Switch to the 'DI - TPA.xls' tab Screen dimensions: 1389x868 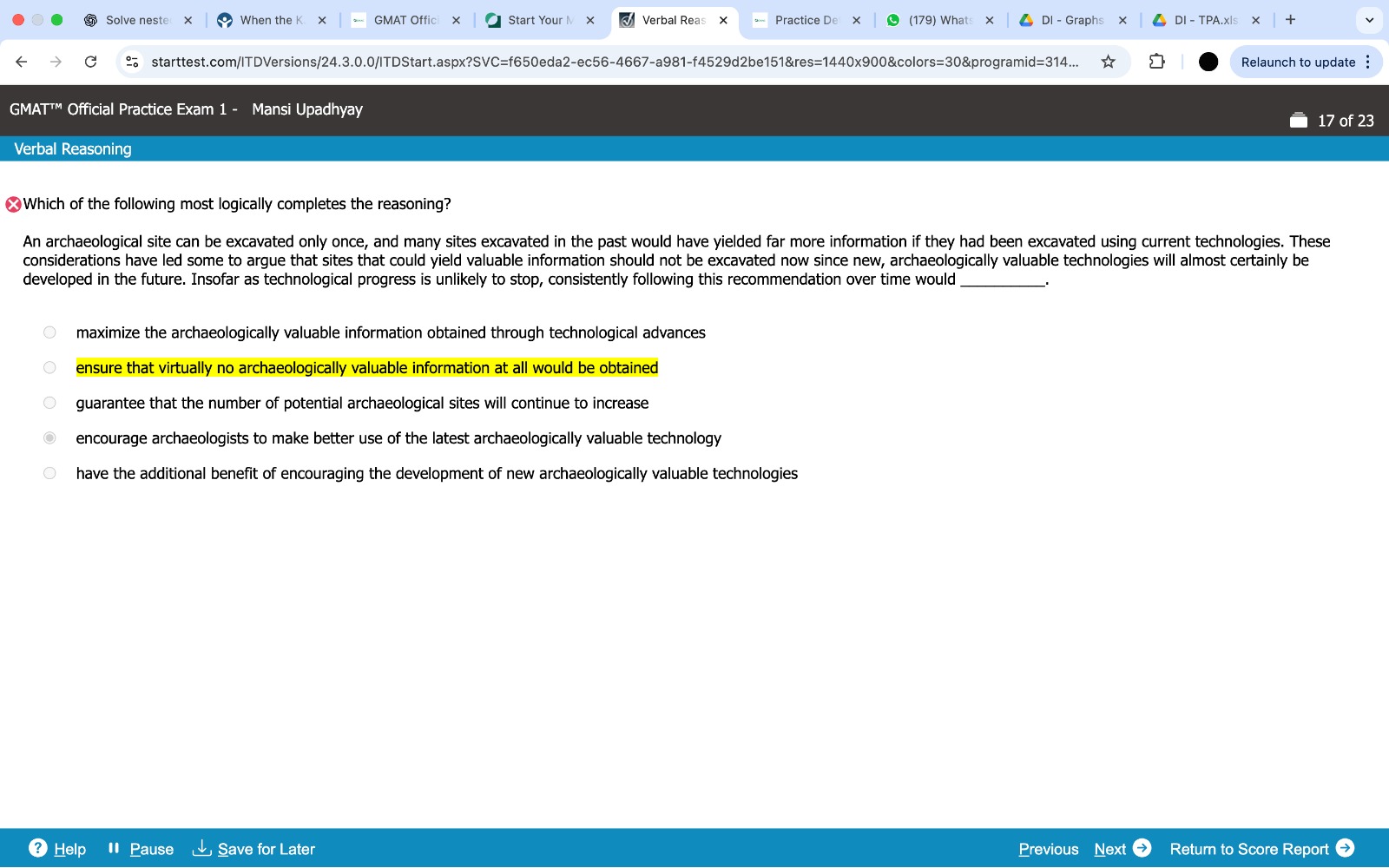click(x=1205, y=20)
